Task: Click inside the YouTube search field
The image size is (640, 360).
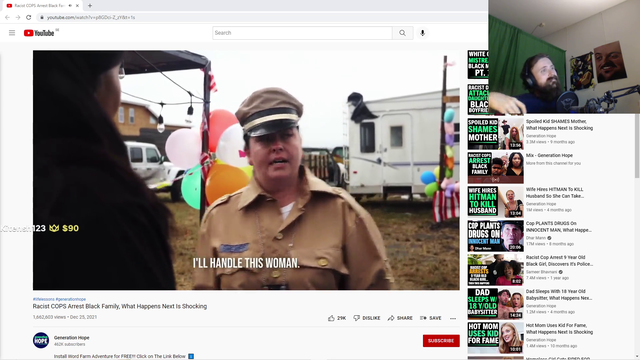Action: tap(302, 33)
